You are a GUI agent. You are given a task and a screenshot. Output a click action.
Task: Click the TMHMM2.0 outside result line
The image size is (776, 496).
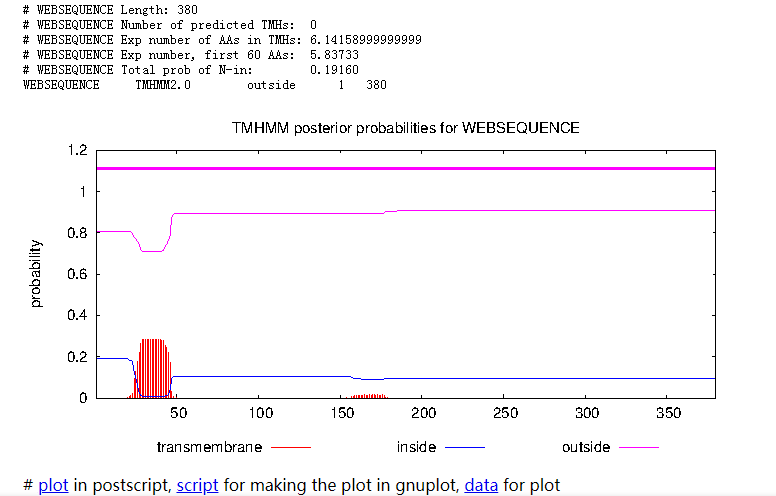point(205,85)
